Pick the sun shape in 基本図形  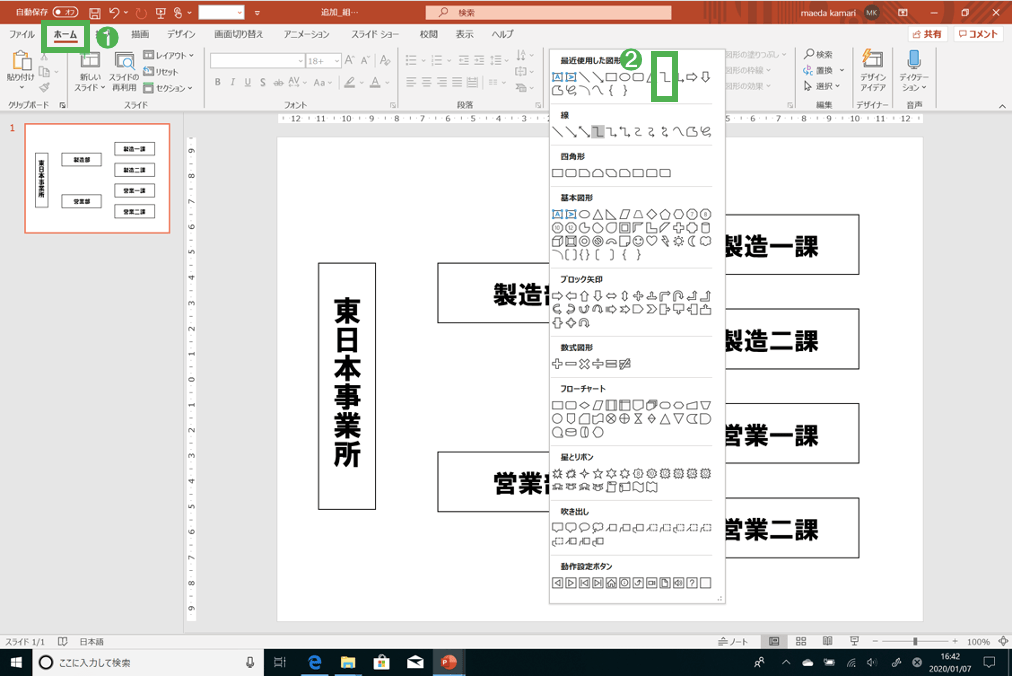tap(678, 241)
